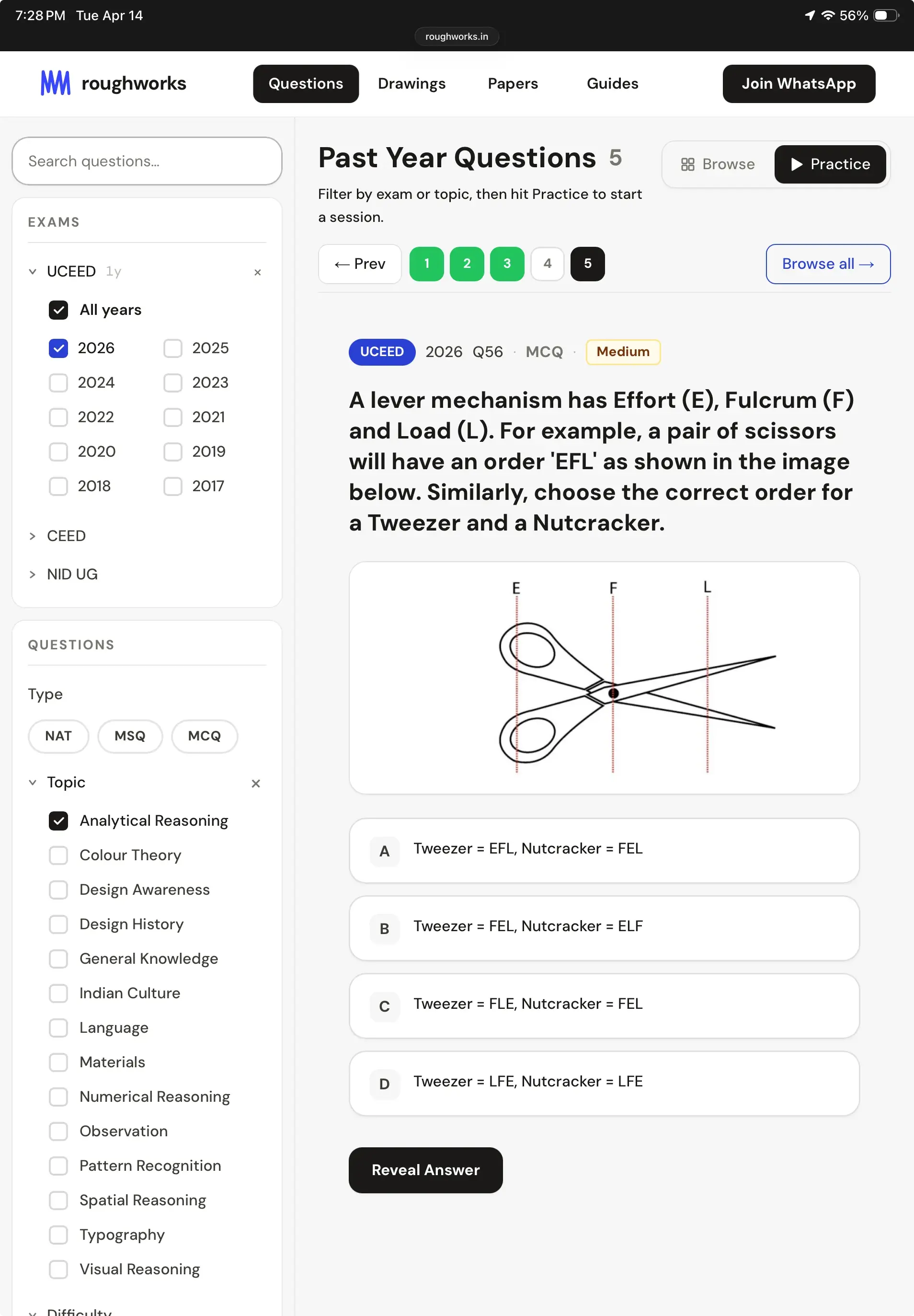Clear the Topic filter with the x icon

click(256, 783)
